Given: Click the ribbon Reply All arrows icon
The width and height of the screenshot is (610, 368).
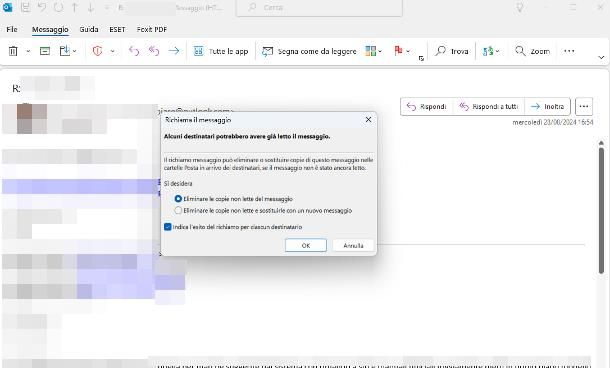Looking at the screenshot, I should pyautogui.click(x=154, y=51).
